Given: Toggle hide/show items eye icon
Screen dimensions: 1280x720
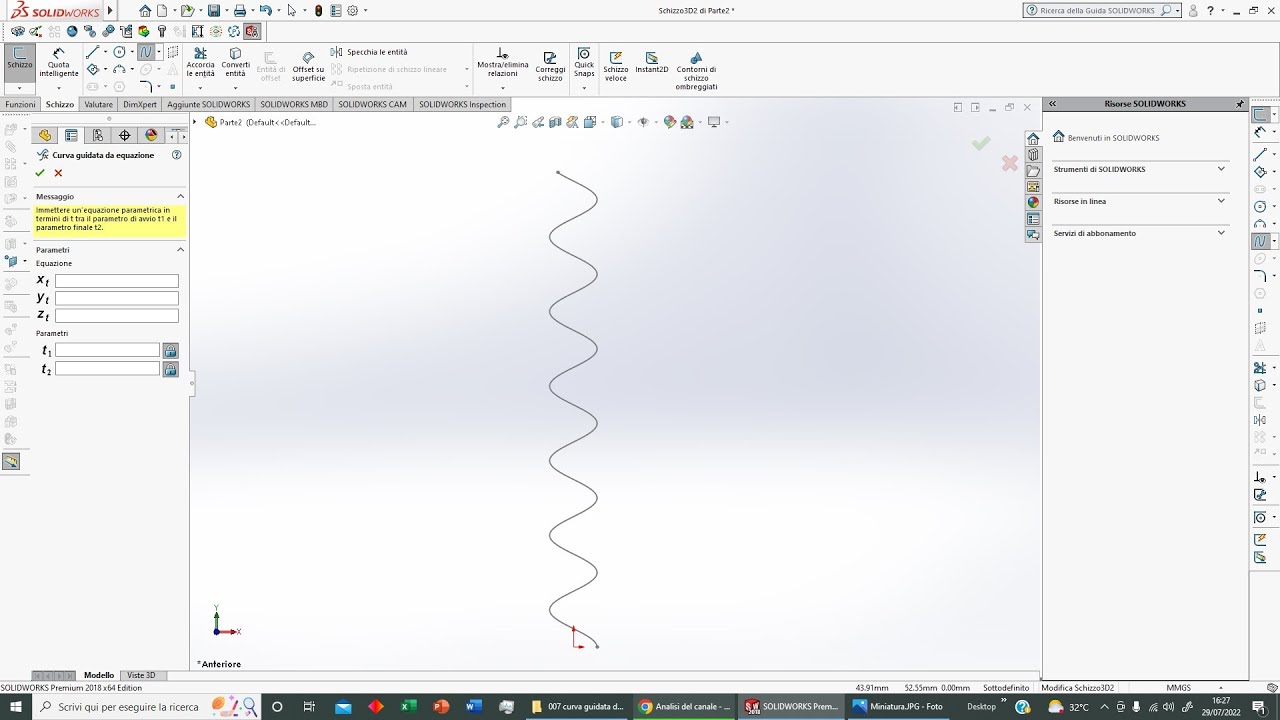Looking at the screenshot, I should (643, 122).
